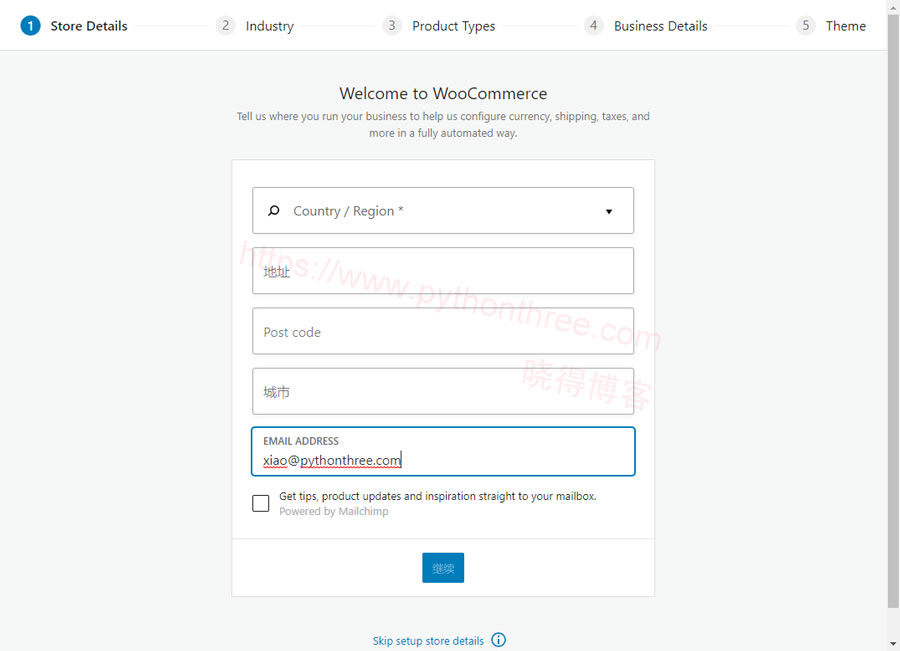Click the step 3 circle for Product Types
900x651 pixels.
(391, 26)
